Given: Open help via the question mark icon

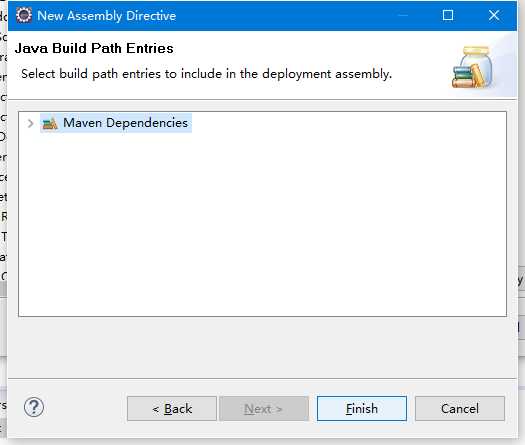Looking at the screenshot, I should [x=34, y=407].
